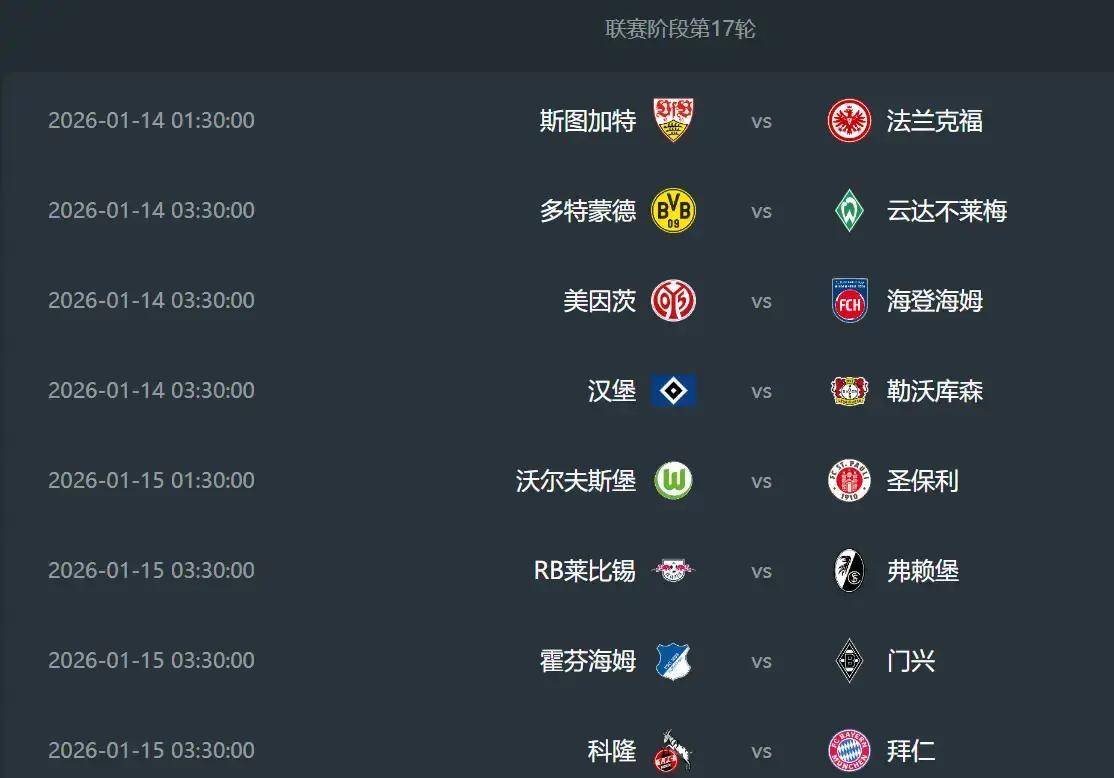This screenshot has height=778, width=1114.
Task: Click vs in RB莱比锡 versus 弗赖堡 row
Action: [x=761, y=571]
